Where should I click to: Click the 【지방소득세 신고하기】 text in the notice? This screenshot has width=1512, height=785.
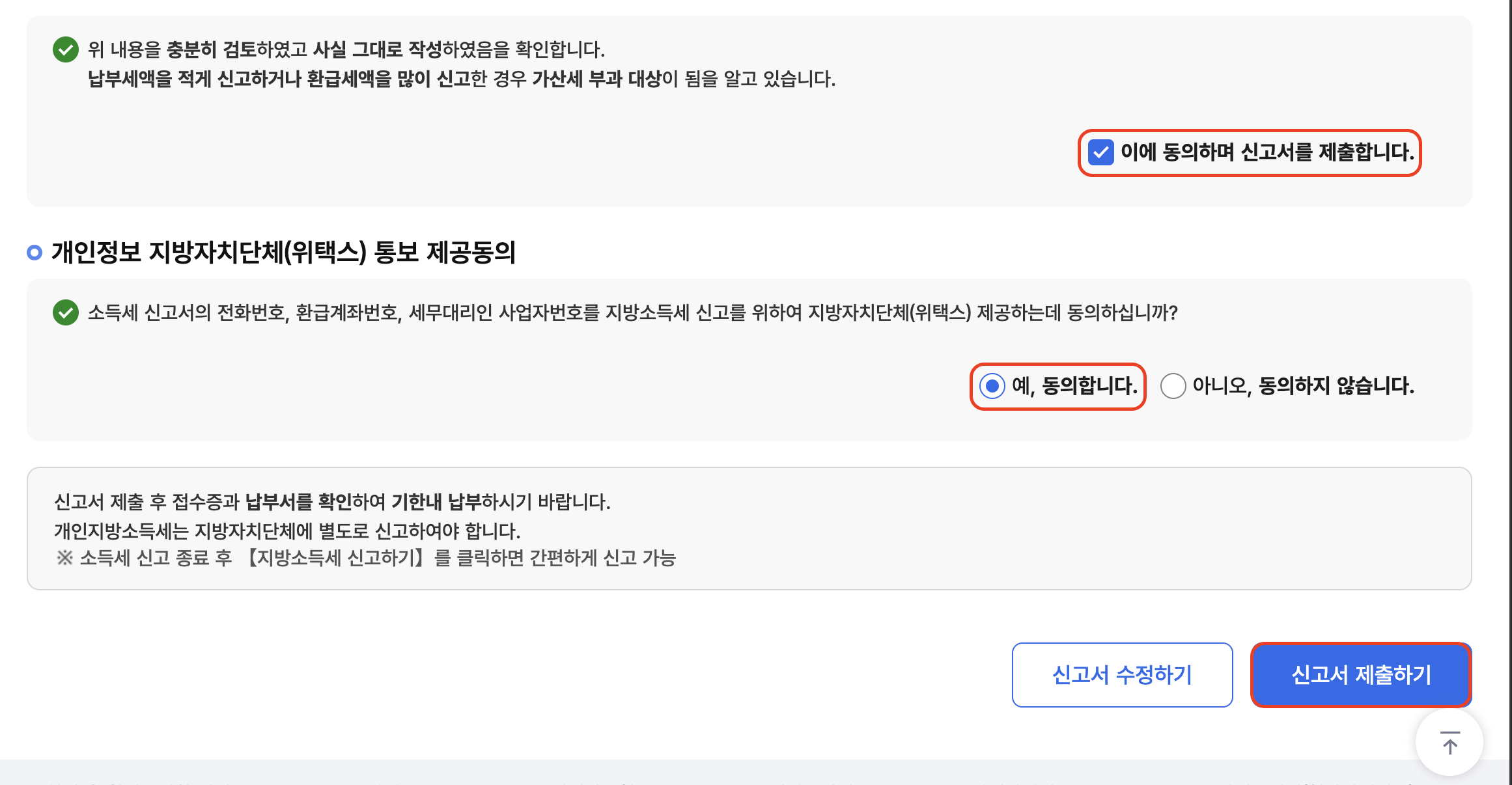click(x=336, y=558)
